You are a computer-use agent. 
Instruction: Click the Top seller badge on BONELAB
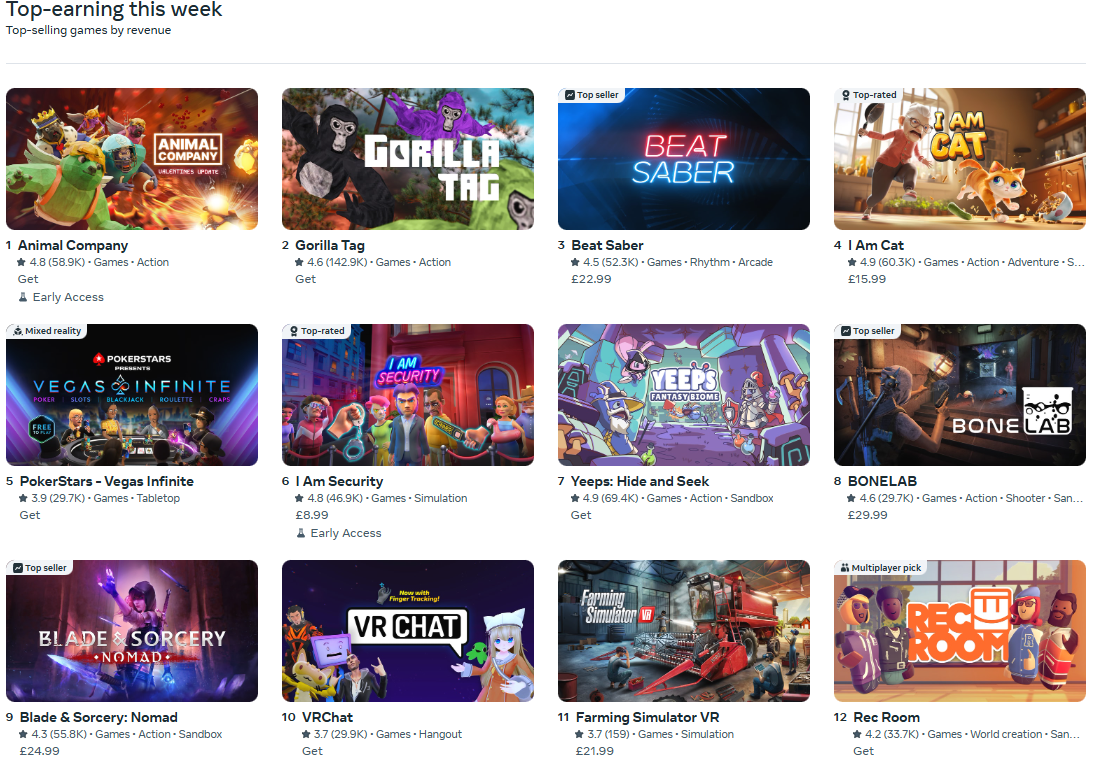pos(868,331)
